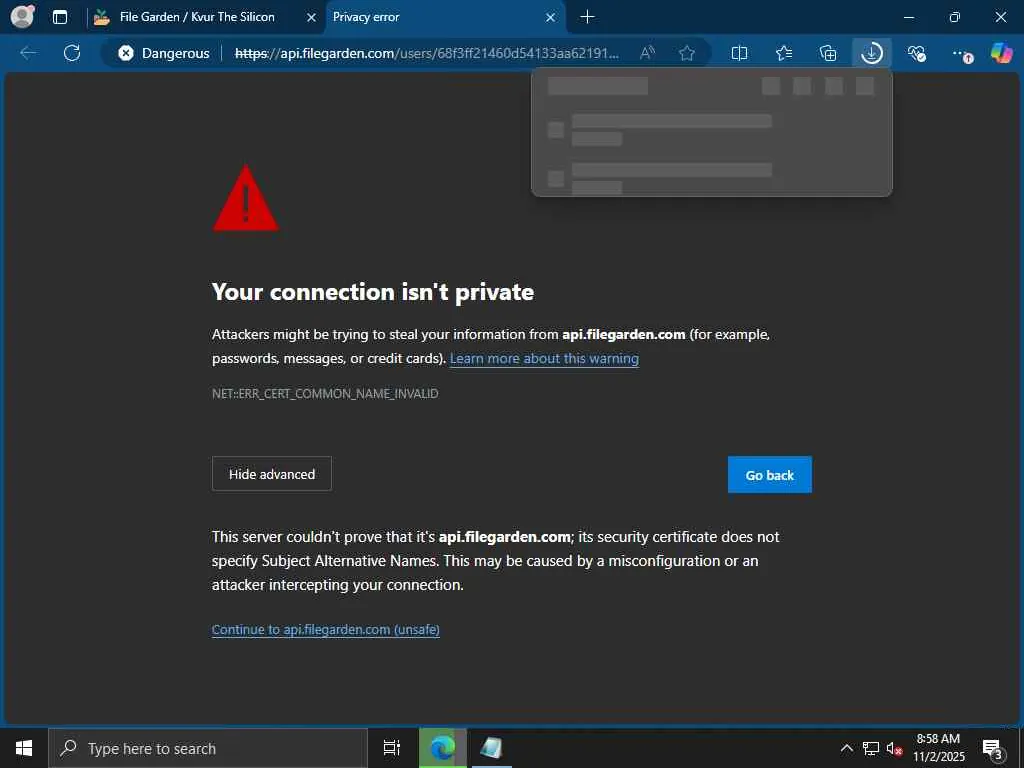
Task: Restore down the Edge window
Action: pos(954,17)
